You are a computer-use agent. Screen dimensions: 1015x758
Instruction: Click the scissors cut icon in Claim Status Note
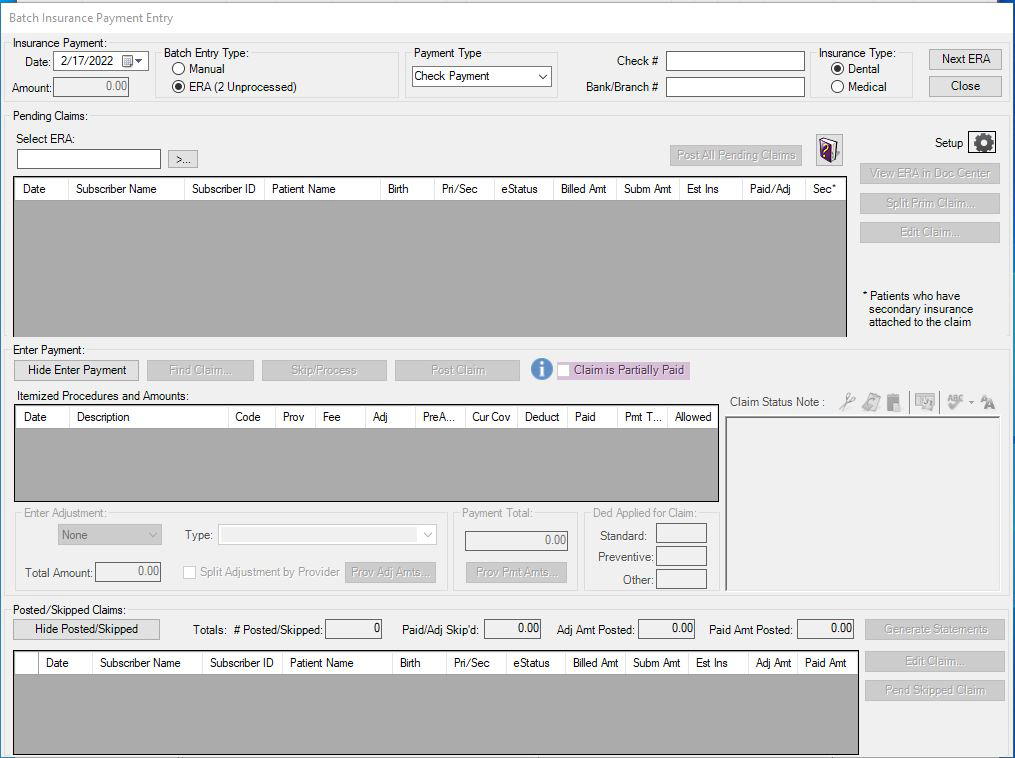[848, 402]
